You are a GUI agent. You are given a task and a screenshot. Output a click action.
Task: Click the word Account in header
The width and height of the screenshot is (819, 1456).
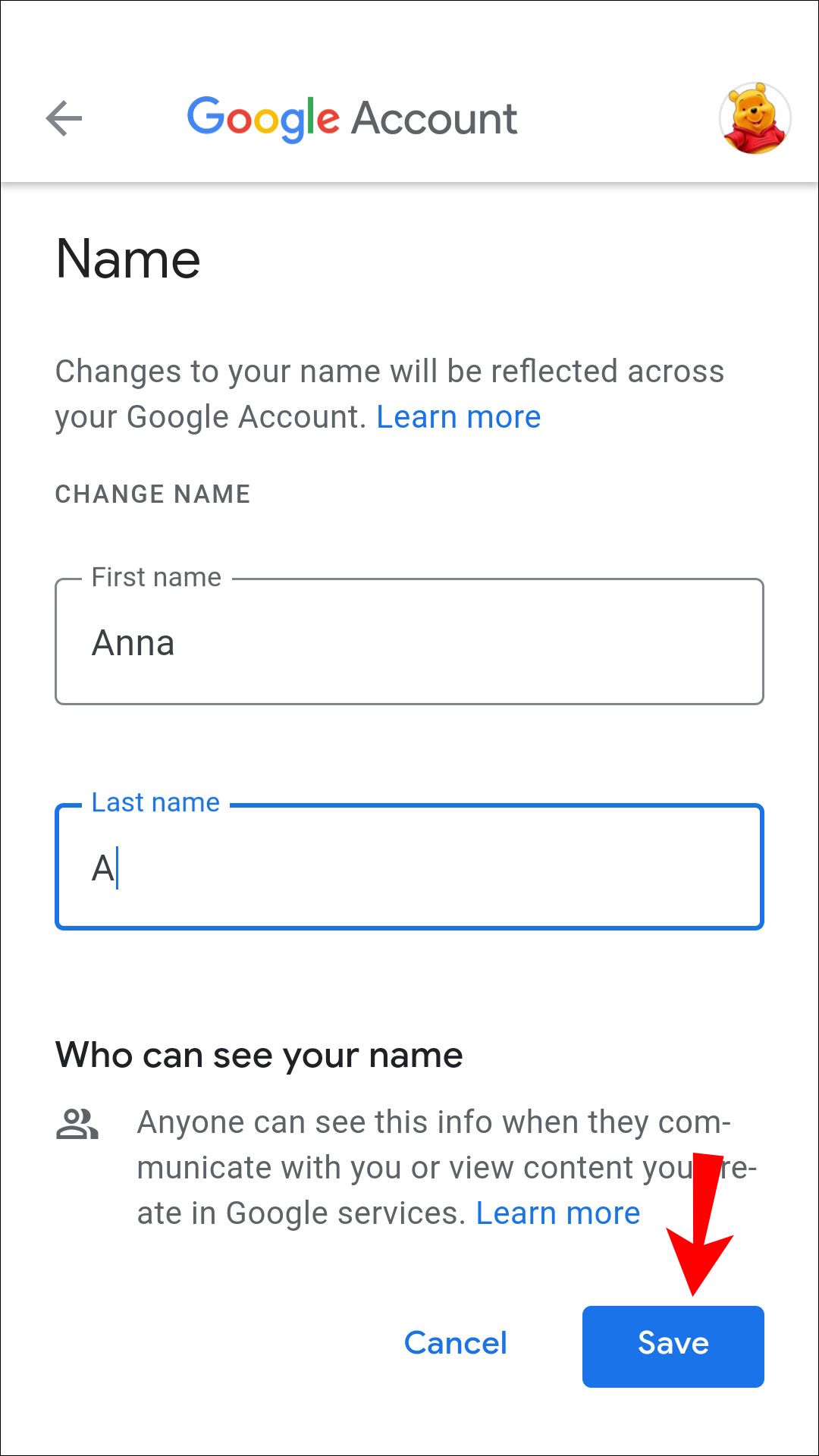pos(434,119)
